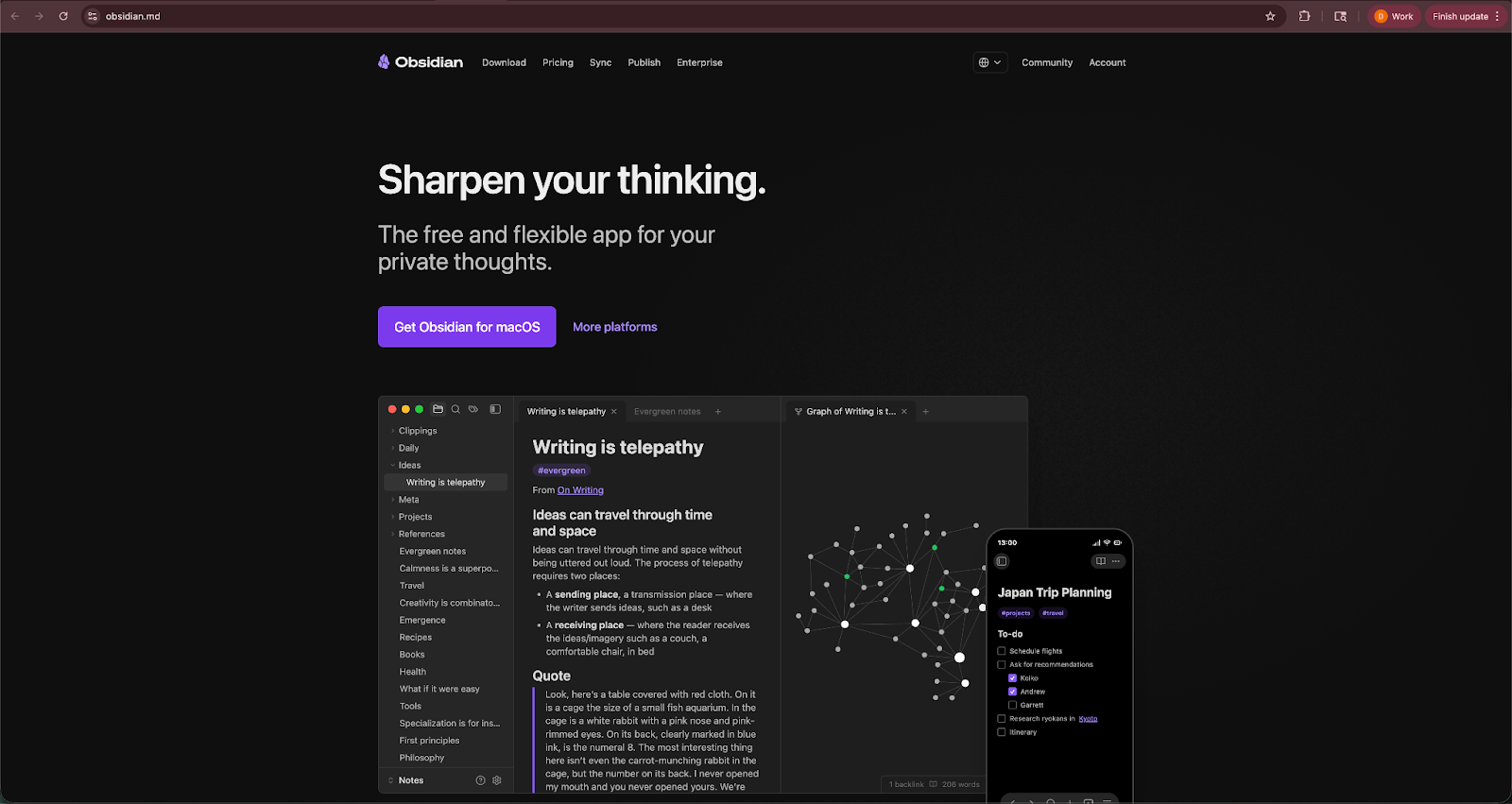Open the Work profile menu
This screenshot has height=804, width=1512.
(1395, 16)
